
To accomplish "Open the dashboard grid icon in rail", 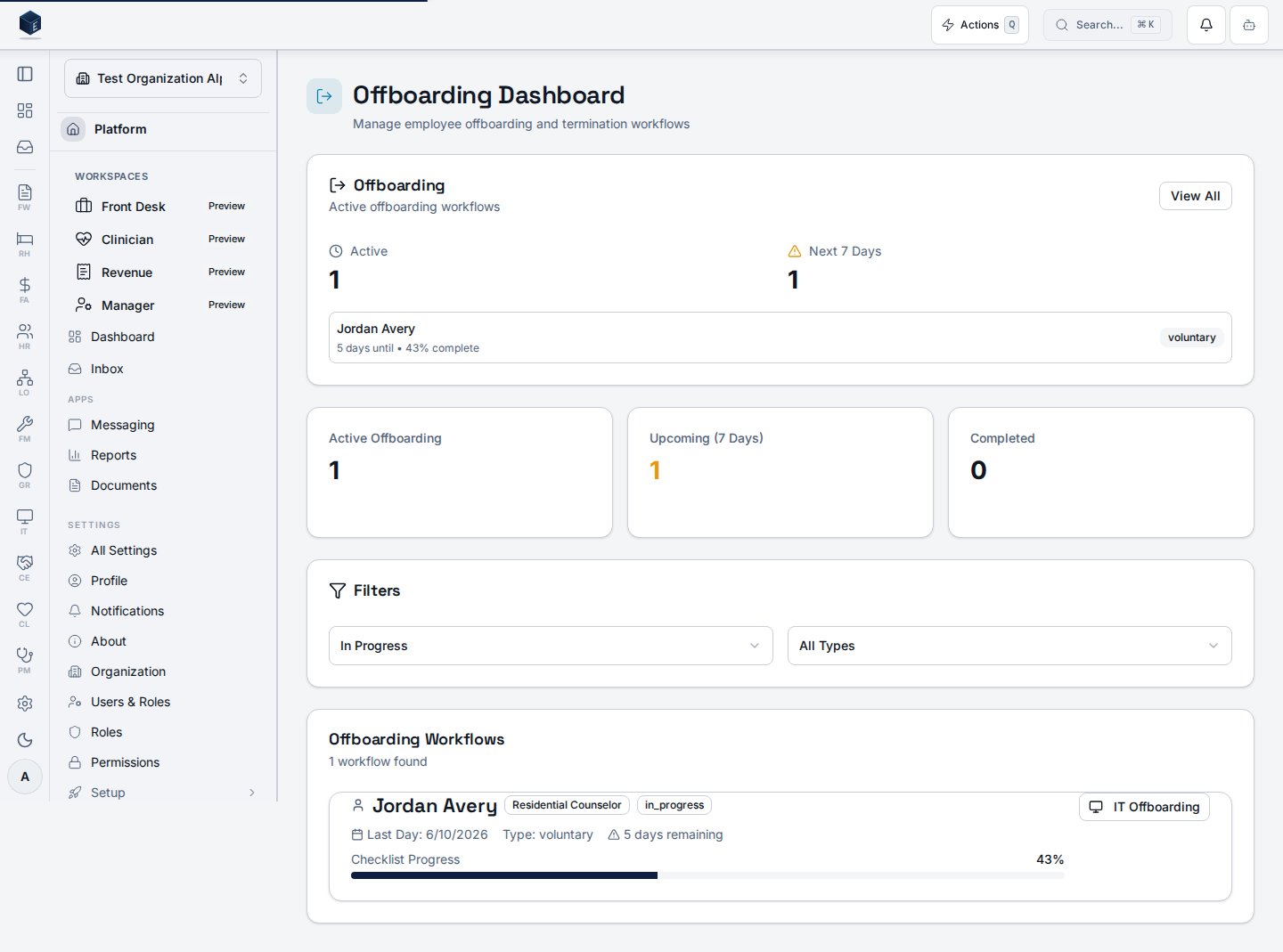I will [25, 110].
